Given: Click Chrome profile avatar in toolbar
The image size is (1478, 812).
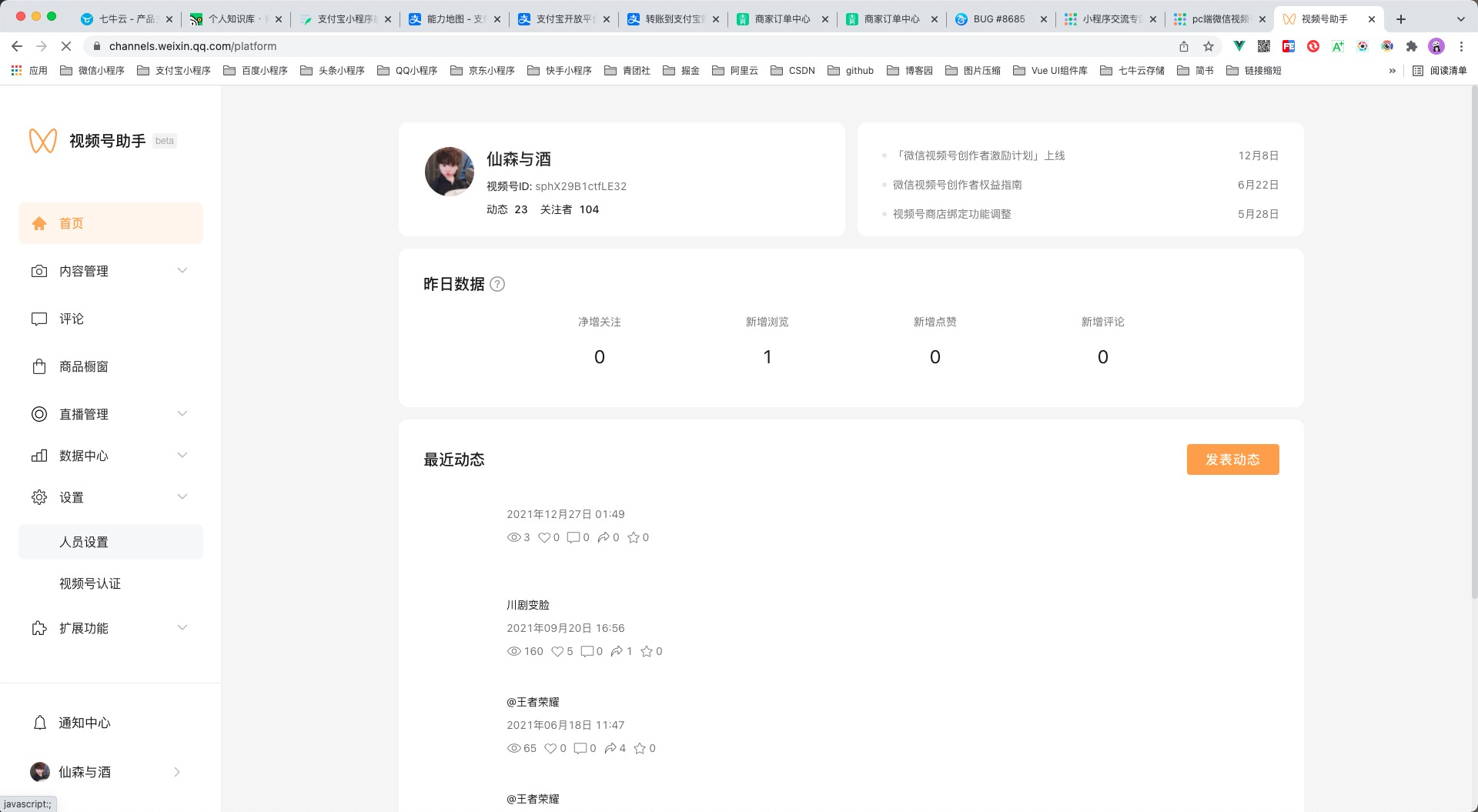Looking at the screenshot, I should point(1436,46).
